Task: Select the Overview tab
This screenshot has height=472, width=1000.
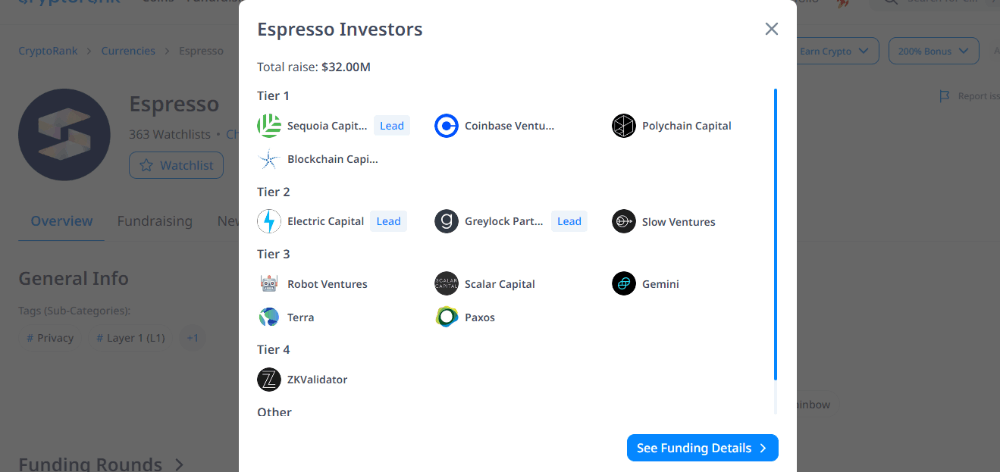Action: 61,221
